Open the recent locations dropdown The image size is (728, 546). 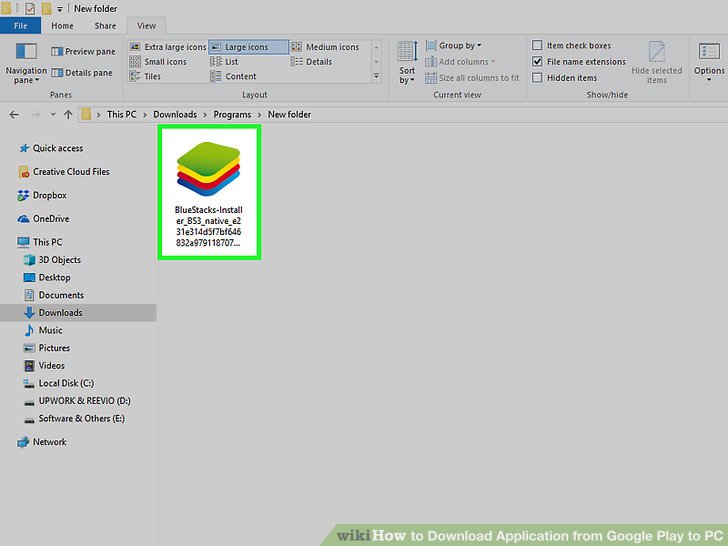point(53,115)
